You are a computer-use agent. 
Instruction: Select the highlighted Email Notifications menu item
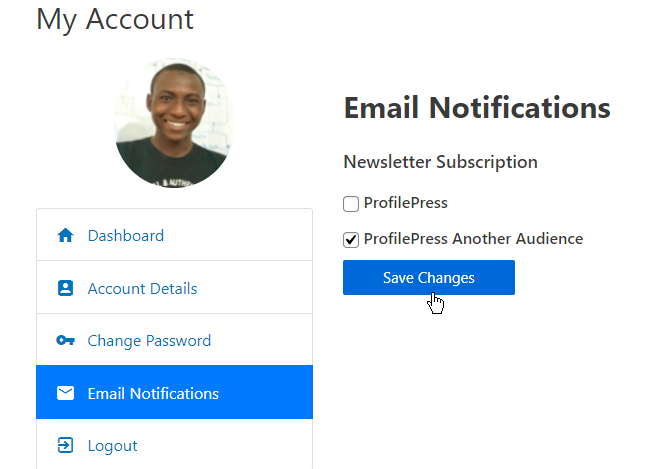click(x=174, y=392)
